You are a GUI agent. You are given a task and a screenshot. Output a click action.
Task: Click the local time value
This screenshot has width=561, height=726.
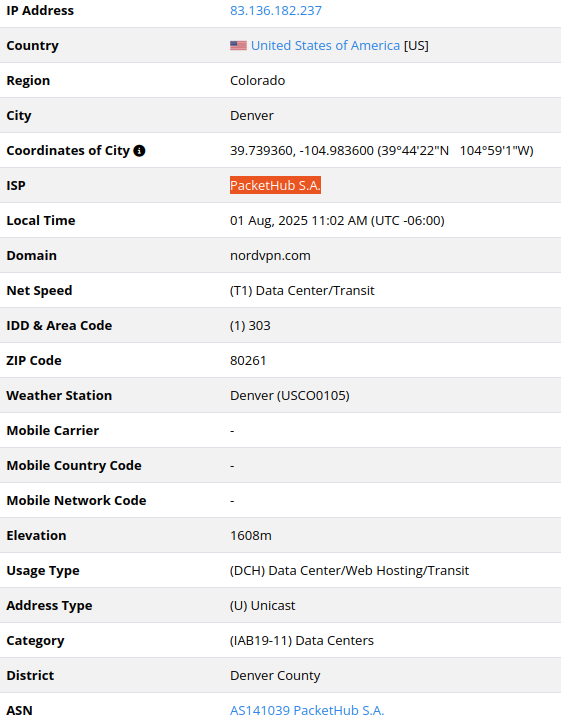coord(337,220)
